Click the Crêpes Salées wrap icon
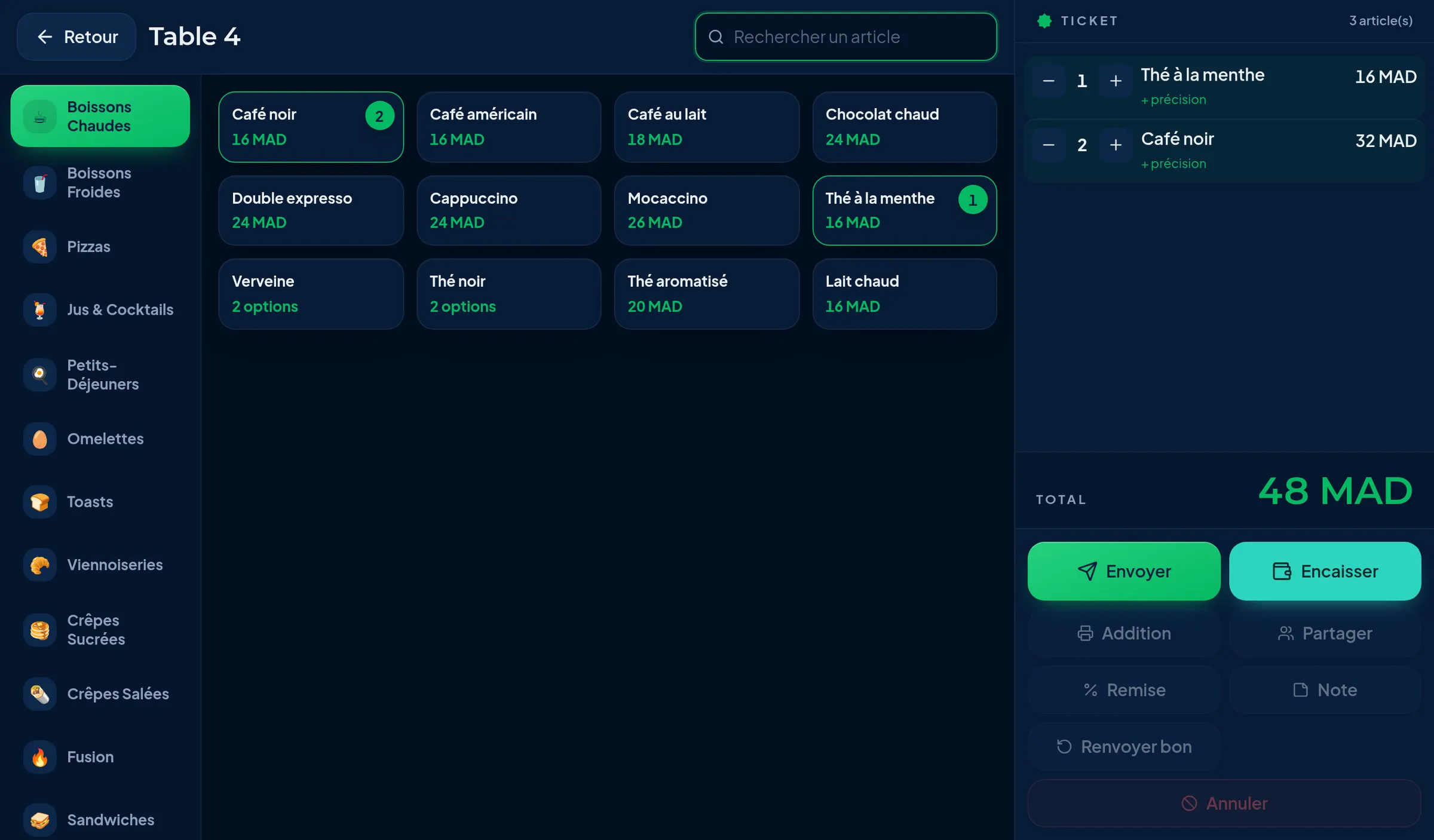Image resolution: width=1434 pixels, height=840 pixels. click(x=40, y=694)
